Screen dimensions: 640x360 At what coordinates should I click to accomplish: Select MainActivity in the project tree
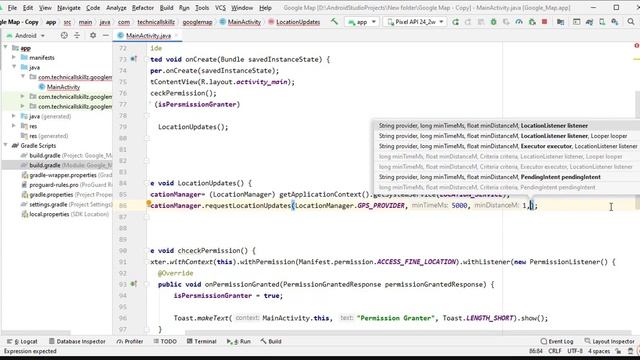[x=63, y=87]
